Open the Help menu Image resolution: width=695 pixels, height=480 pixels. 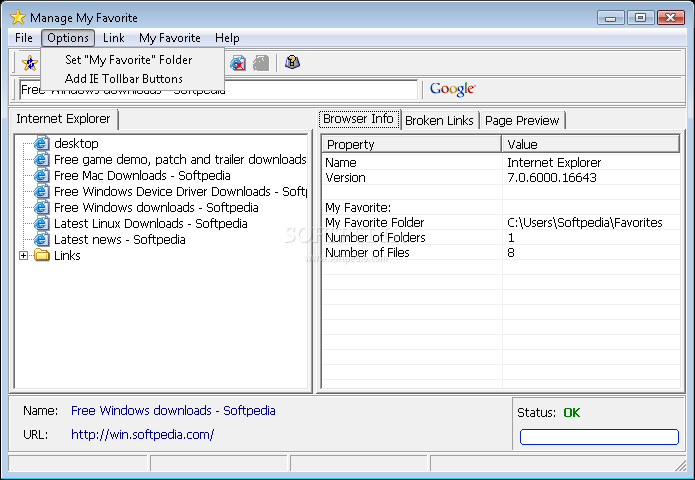pyautogui.click(x=227, y=38)
